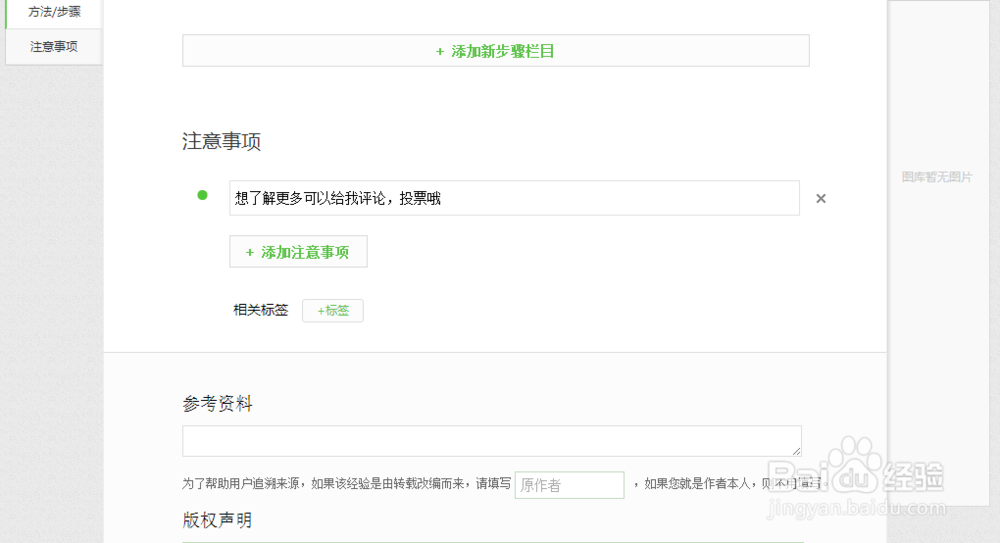Click the resize handle of 参考资料 box
This screenshot has width=1000, height=543.
pos(797,451)
